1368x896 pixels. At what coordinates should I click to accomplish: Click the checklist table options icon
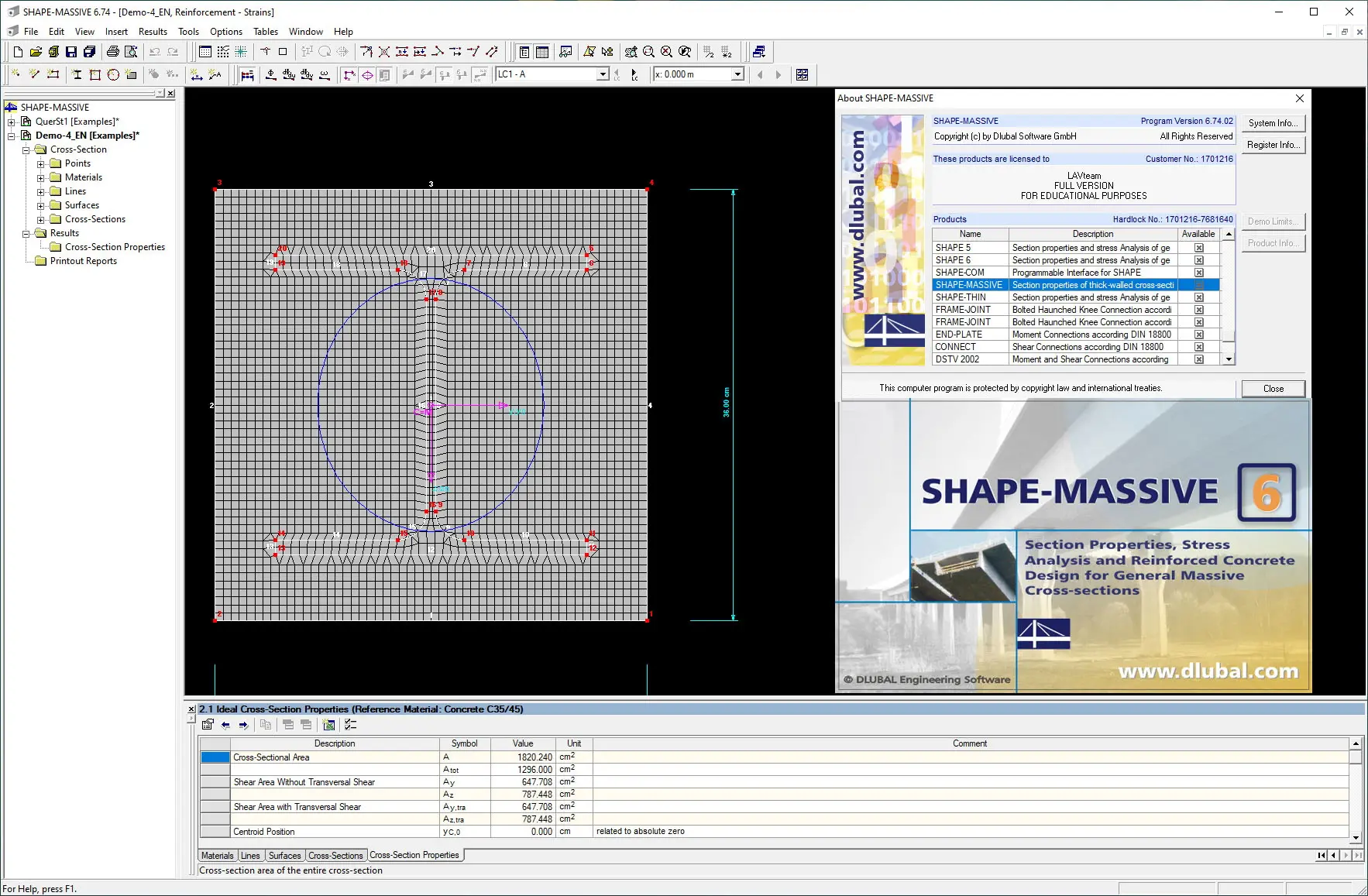coord(351,725)
